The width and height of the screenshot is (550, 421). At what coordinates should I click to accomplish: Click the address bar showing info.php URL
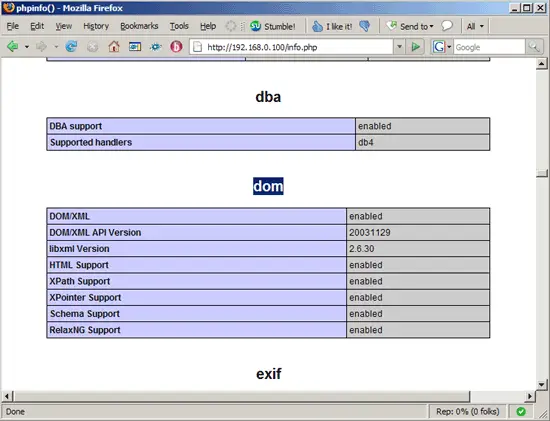pos(291,47)
